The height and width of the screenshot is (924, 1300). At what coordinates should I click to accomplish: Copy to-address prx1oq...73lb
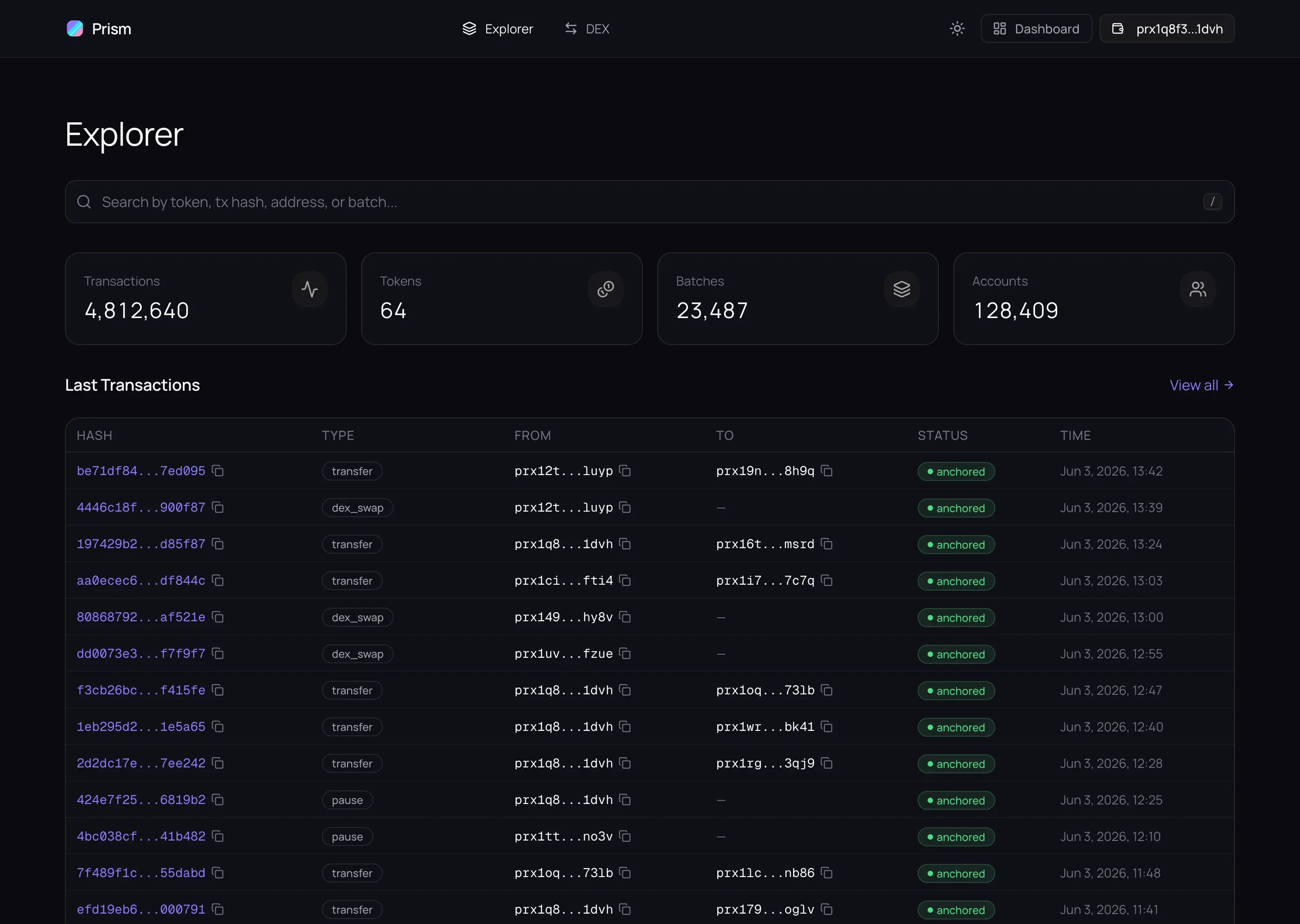(826, 689)
